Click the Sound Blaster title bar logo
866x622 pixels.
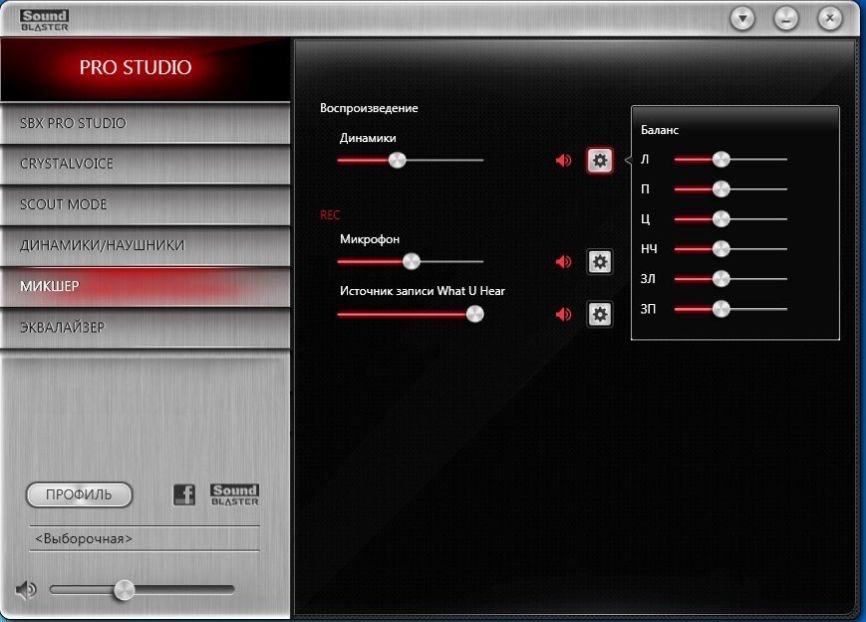pyautogui.click(x=45, y=20)
